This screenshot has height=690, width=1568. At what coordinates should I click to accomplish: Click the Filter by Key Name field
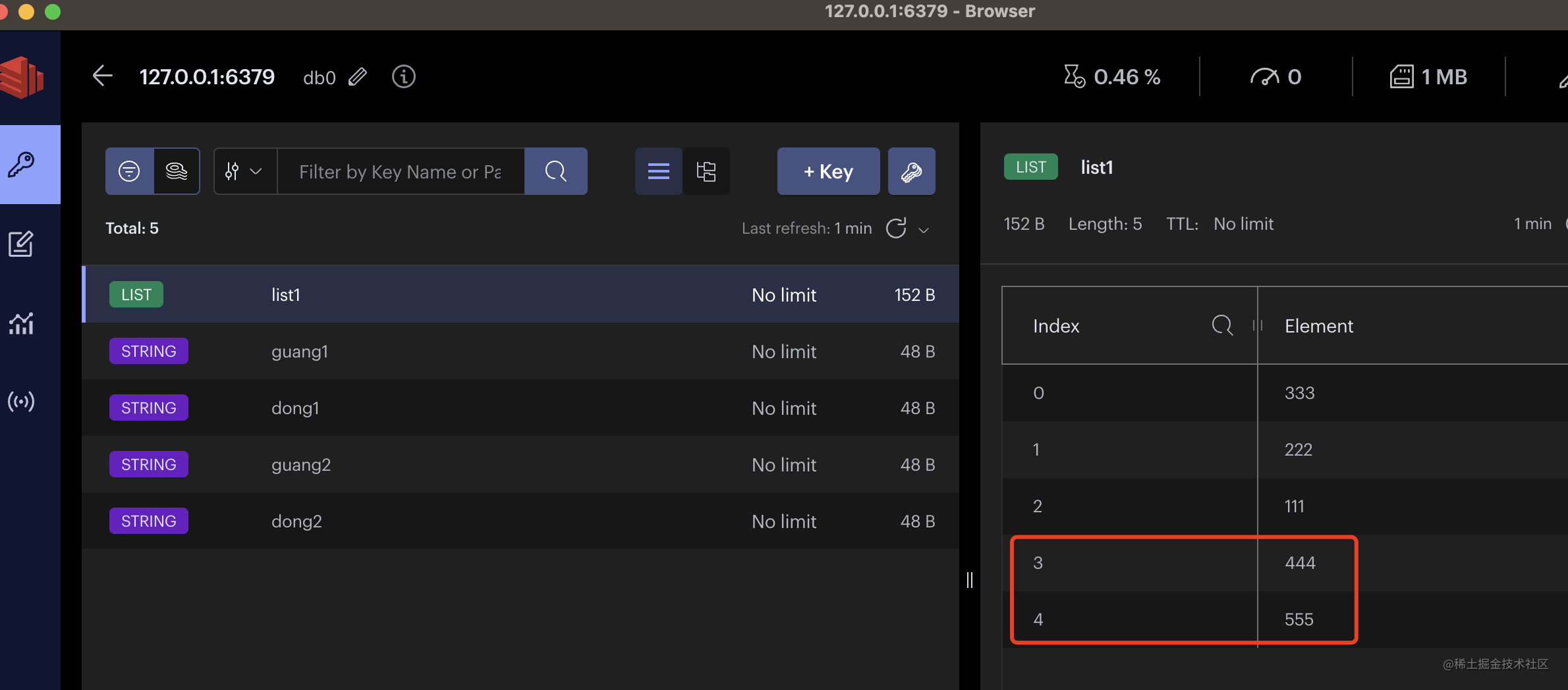pos(401,171)
